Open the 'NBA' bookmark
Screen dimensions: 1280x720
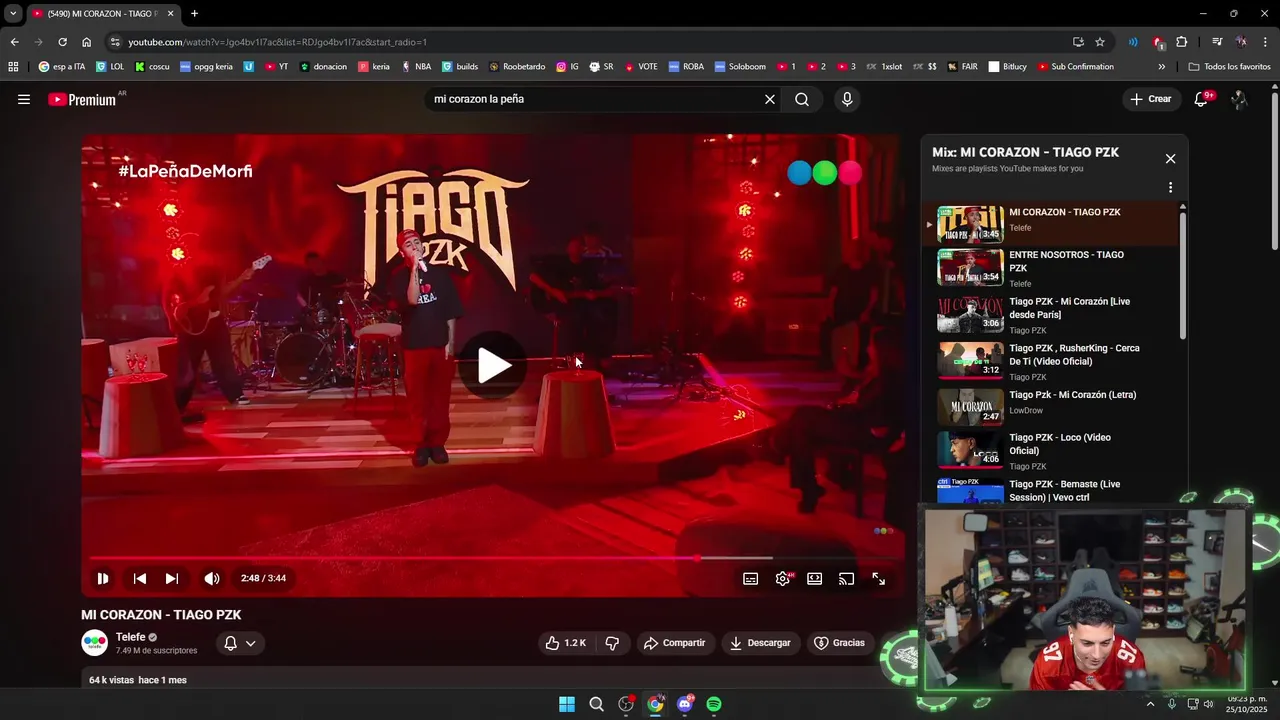[x=416, y=67]
